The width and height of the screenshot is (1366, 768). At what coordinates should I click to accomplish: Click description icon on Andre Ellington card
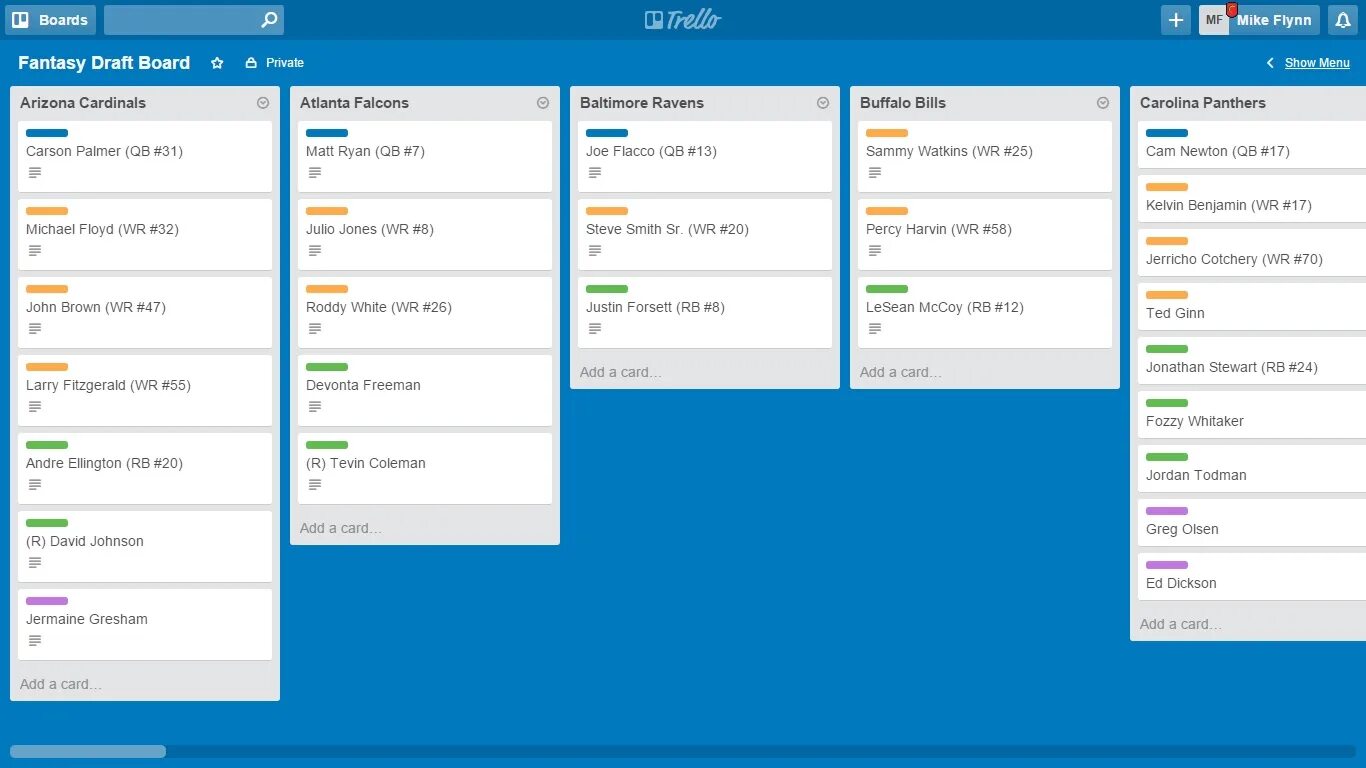click(x=35, y=485)
